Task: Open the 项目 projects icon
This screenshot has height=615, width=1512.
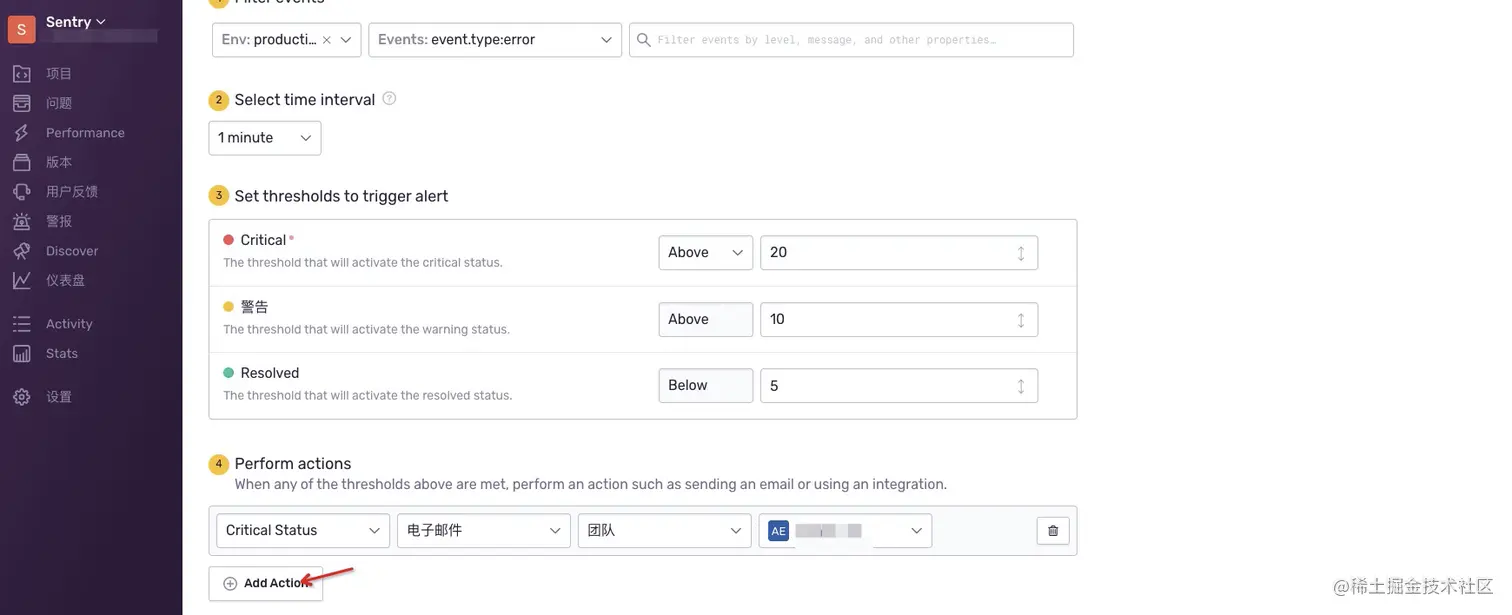Action: [x=22, y=74]
